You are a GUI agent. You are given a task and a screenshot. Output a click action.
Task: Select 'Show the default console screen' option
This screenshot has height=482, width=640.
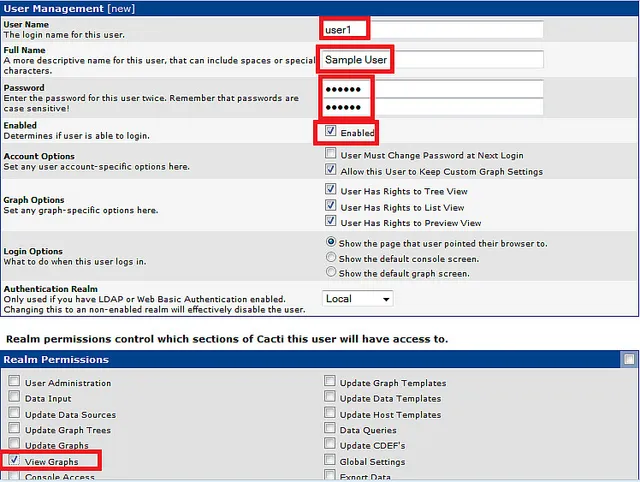click(x=331, y=258)
